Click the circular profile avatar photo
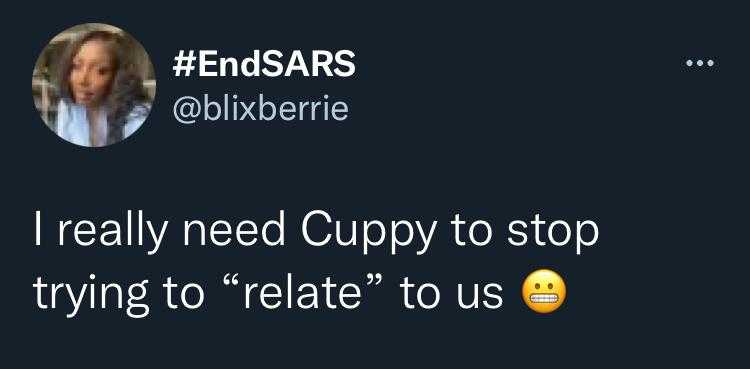 coord(94,85)
